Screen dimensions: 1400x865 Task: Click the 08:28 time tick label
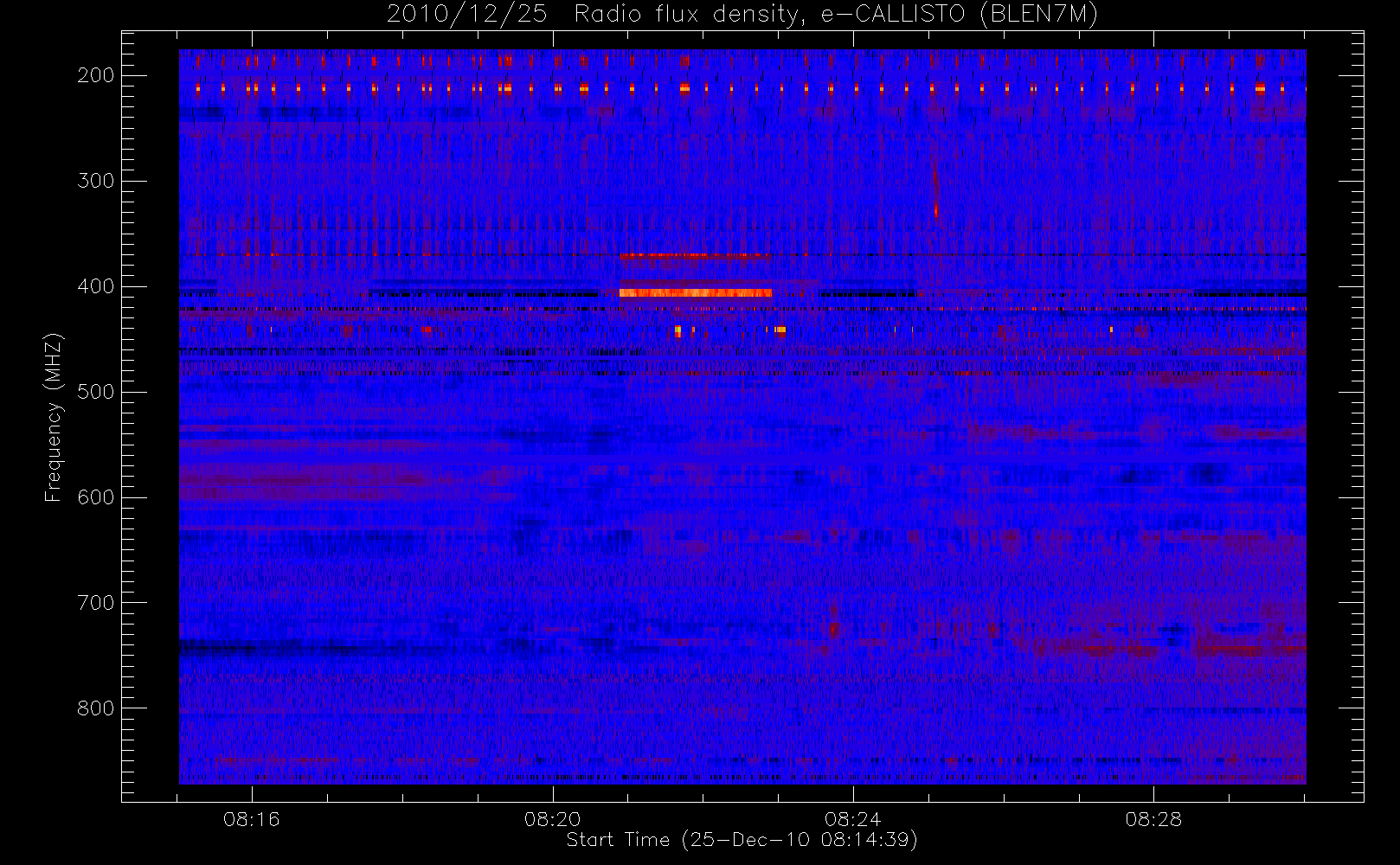[1153, 819]
